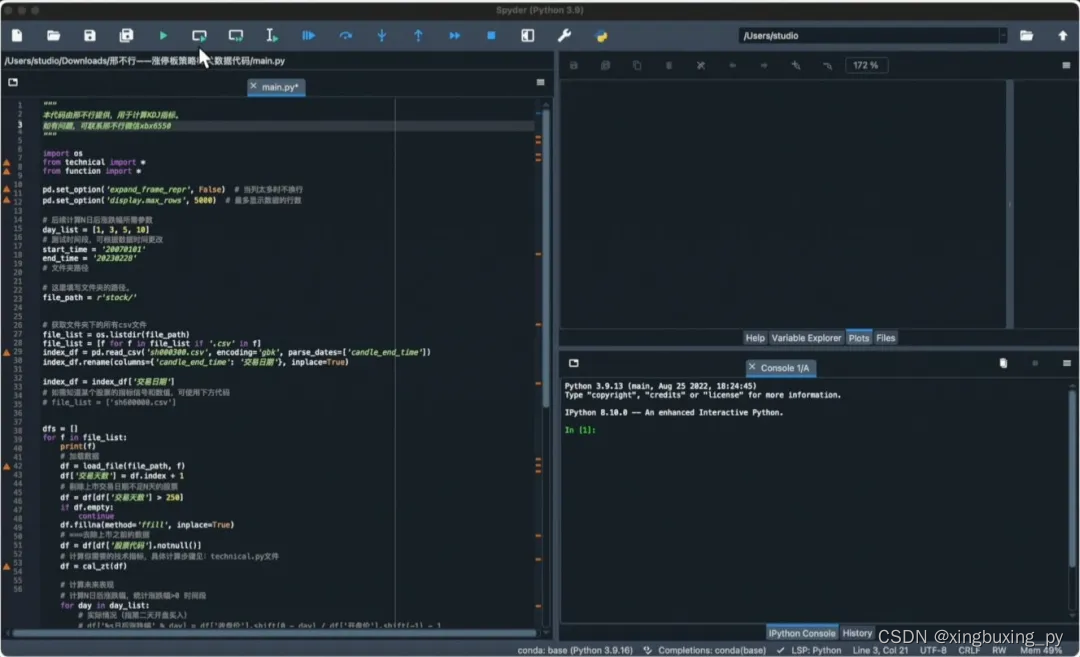The height and width of the screenshot is (657, 1080).
Task: Switch to the Help tab
Action: pyautogui.click(x=755, y=338)
